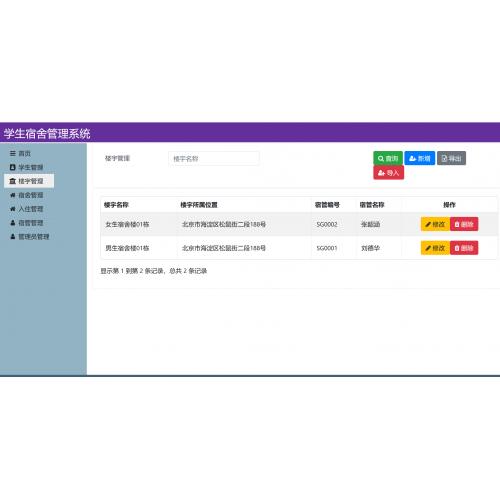The image size is (500, 500).
Task: Click the red 导入 import button
Action: [x=388, y=173]
